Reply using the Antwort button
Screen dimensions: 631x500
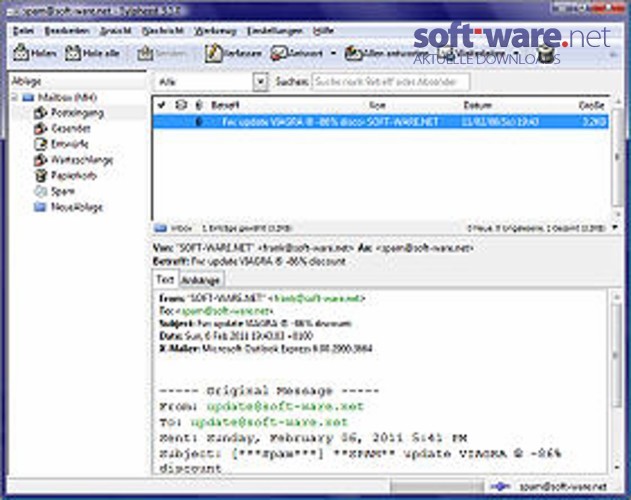[x=297, y=53]
